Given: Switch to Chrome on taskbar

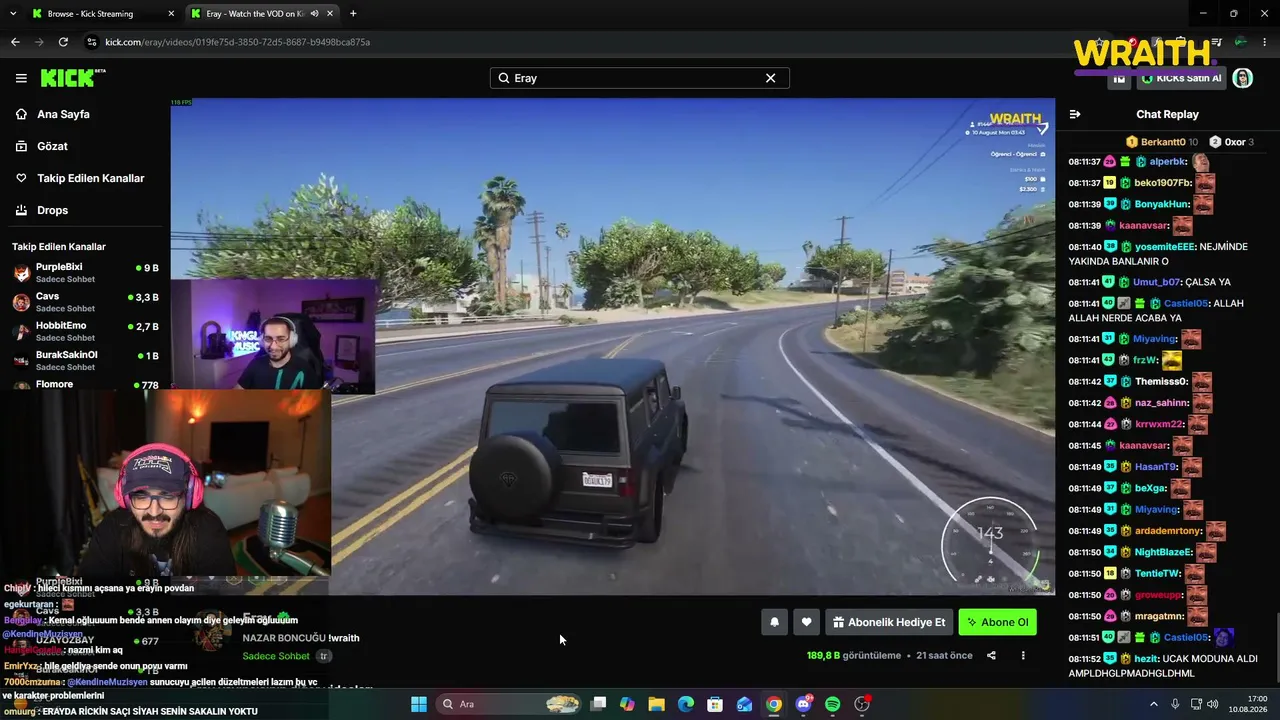Looking at the screenshot, I should pos(774,704).
